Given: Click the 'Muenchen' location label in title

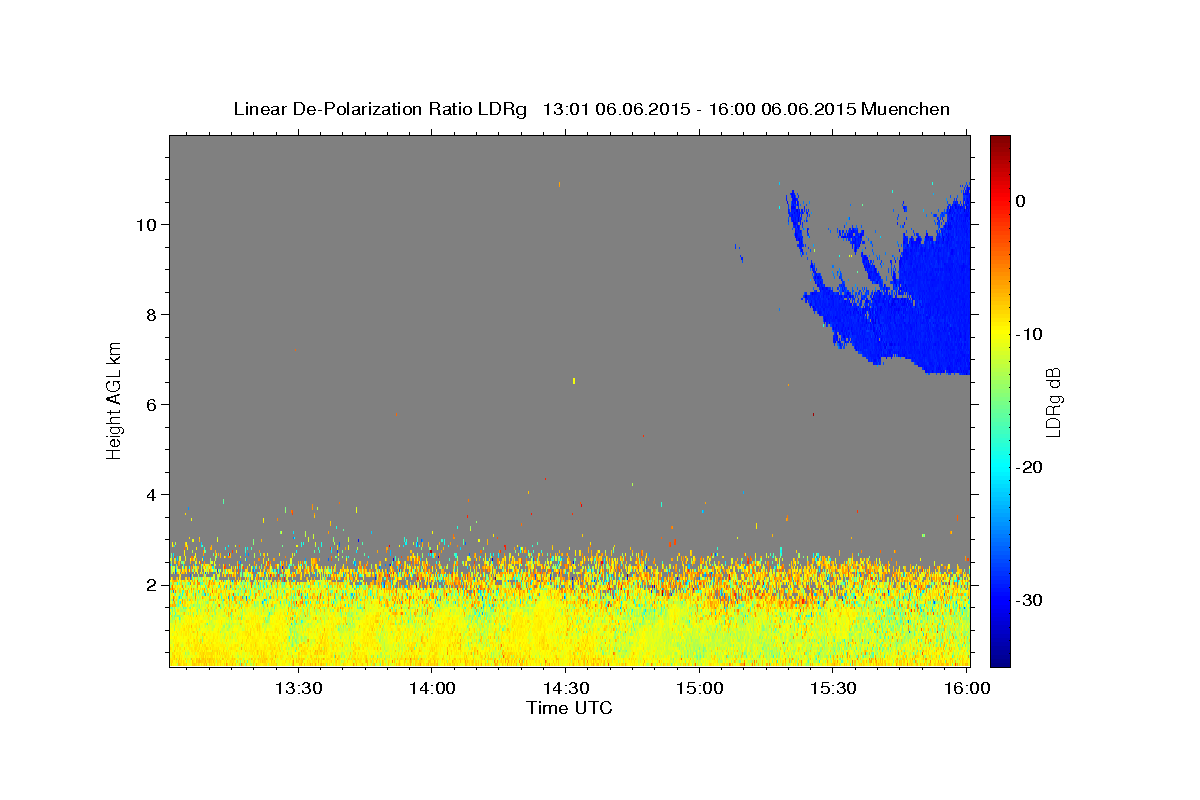Looking at the screenshot, I should [906, 109].
